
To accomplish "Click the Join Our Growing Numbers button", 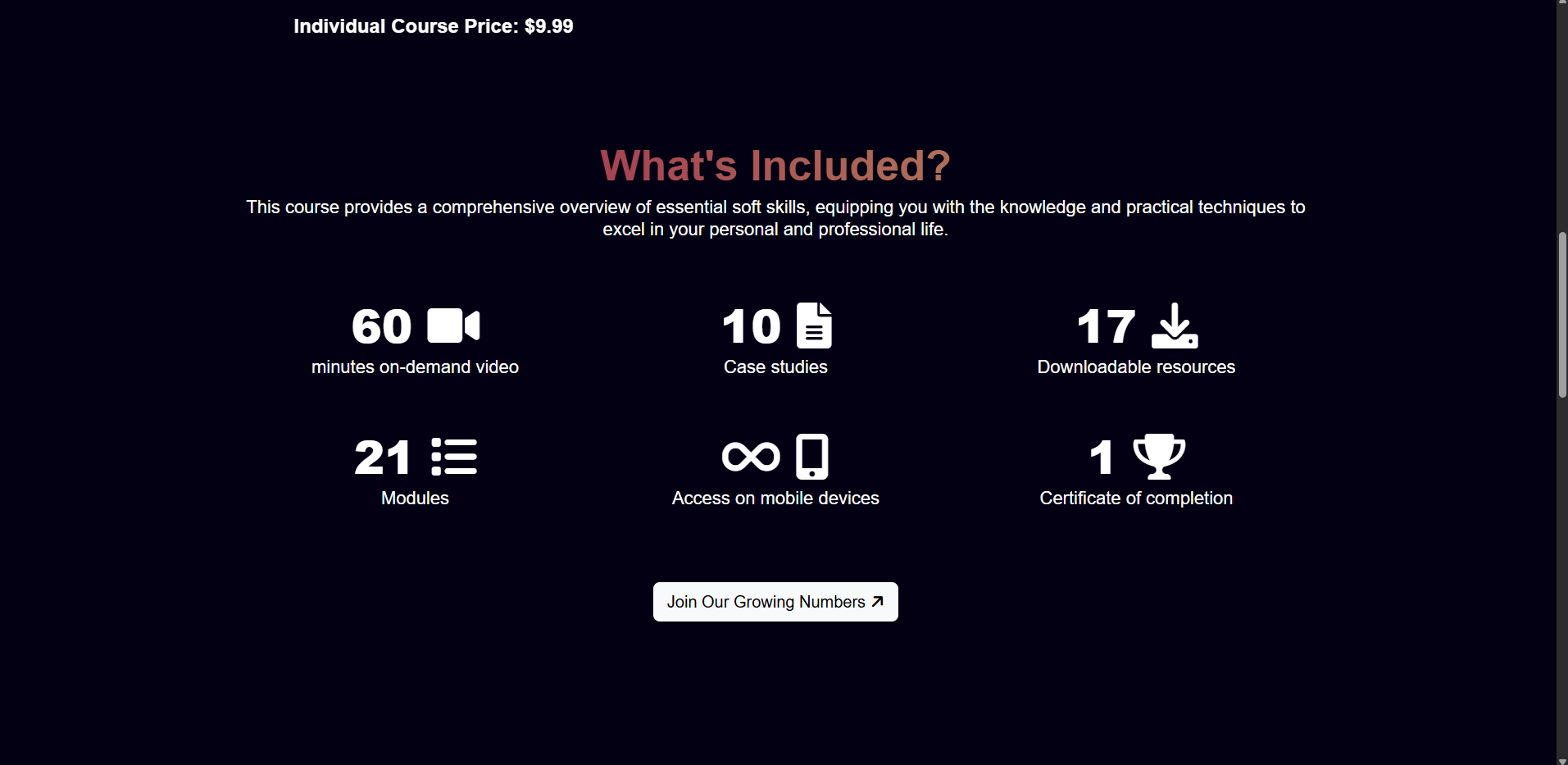I will (775, 602).
